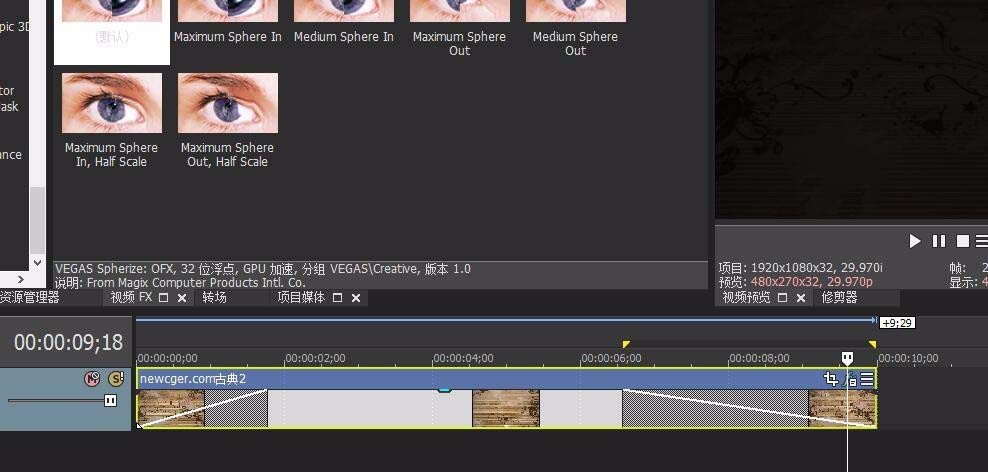Screen dimensions: 988x472
Task: Float the 项目媒体 window
Action: click(x=338, y=298)
